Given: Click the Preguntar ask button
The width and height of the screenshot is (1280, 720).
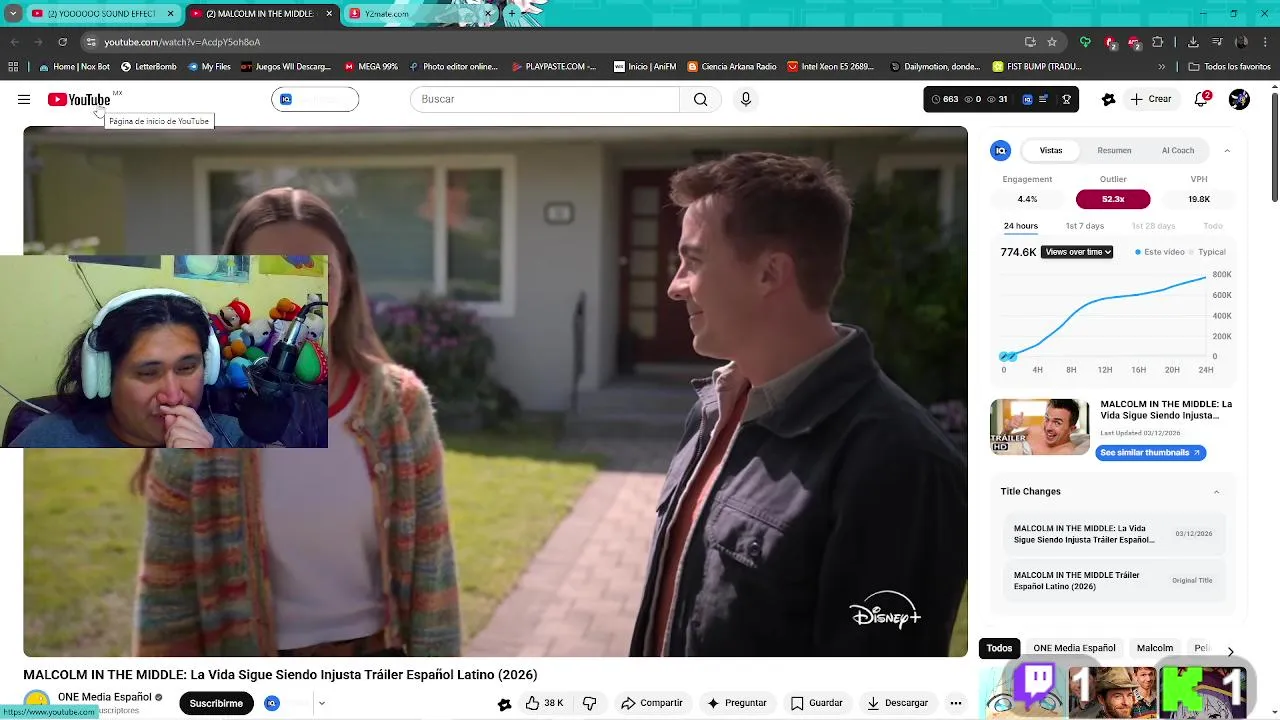Looking at the screenshot, I should [737, 703].
